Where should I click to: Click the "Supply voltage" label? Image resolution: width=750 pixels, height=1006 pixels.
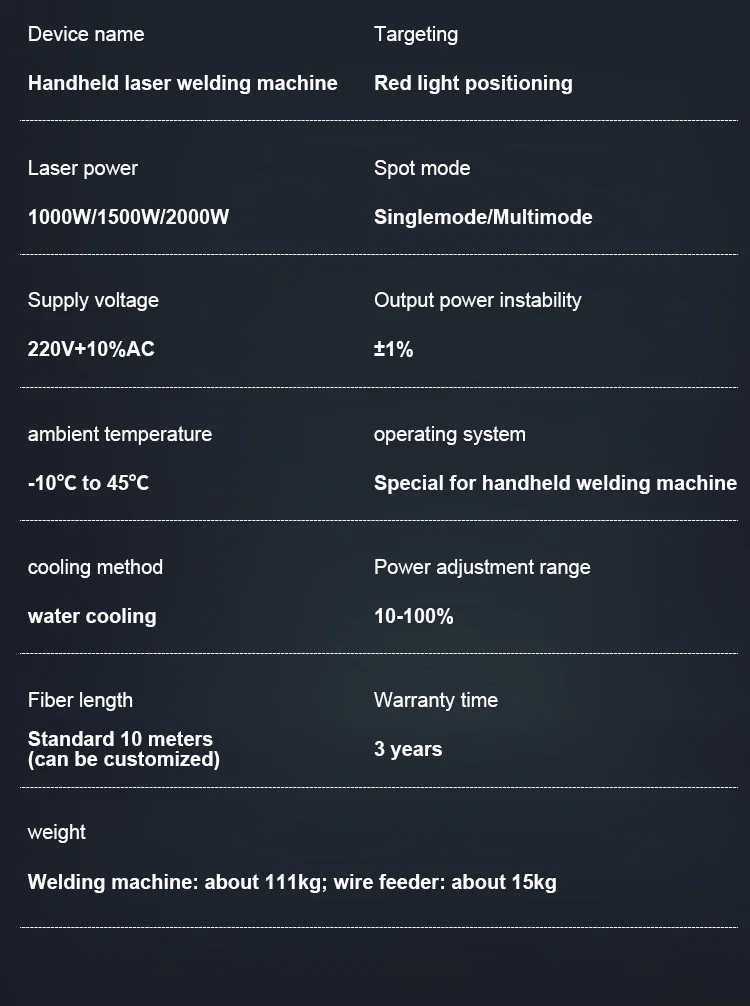tap(93, 300)
